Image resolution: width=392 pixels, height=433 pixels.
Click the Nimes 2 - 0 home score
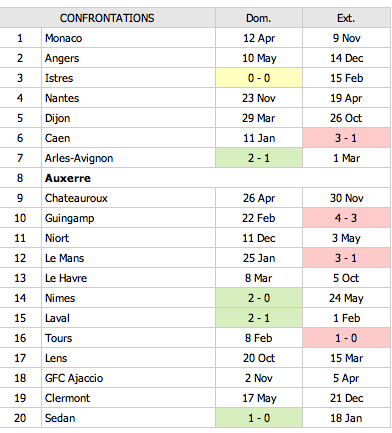(x=259, y=298)
